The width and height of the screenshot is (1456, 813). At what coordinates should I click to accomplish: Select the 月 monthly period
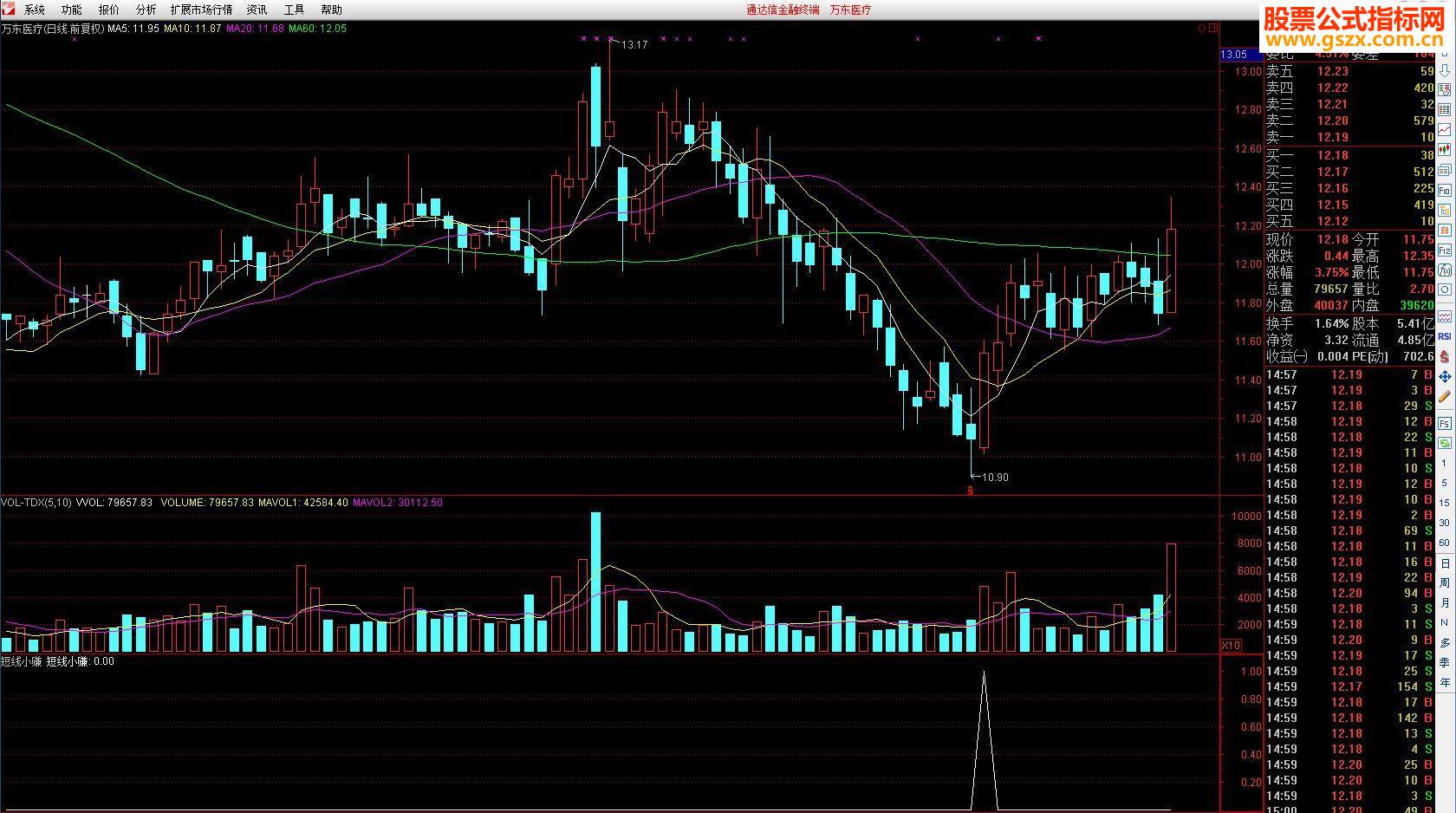coord(1445,602)
